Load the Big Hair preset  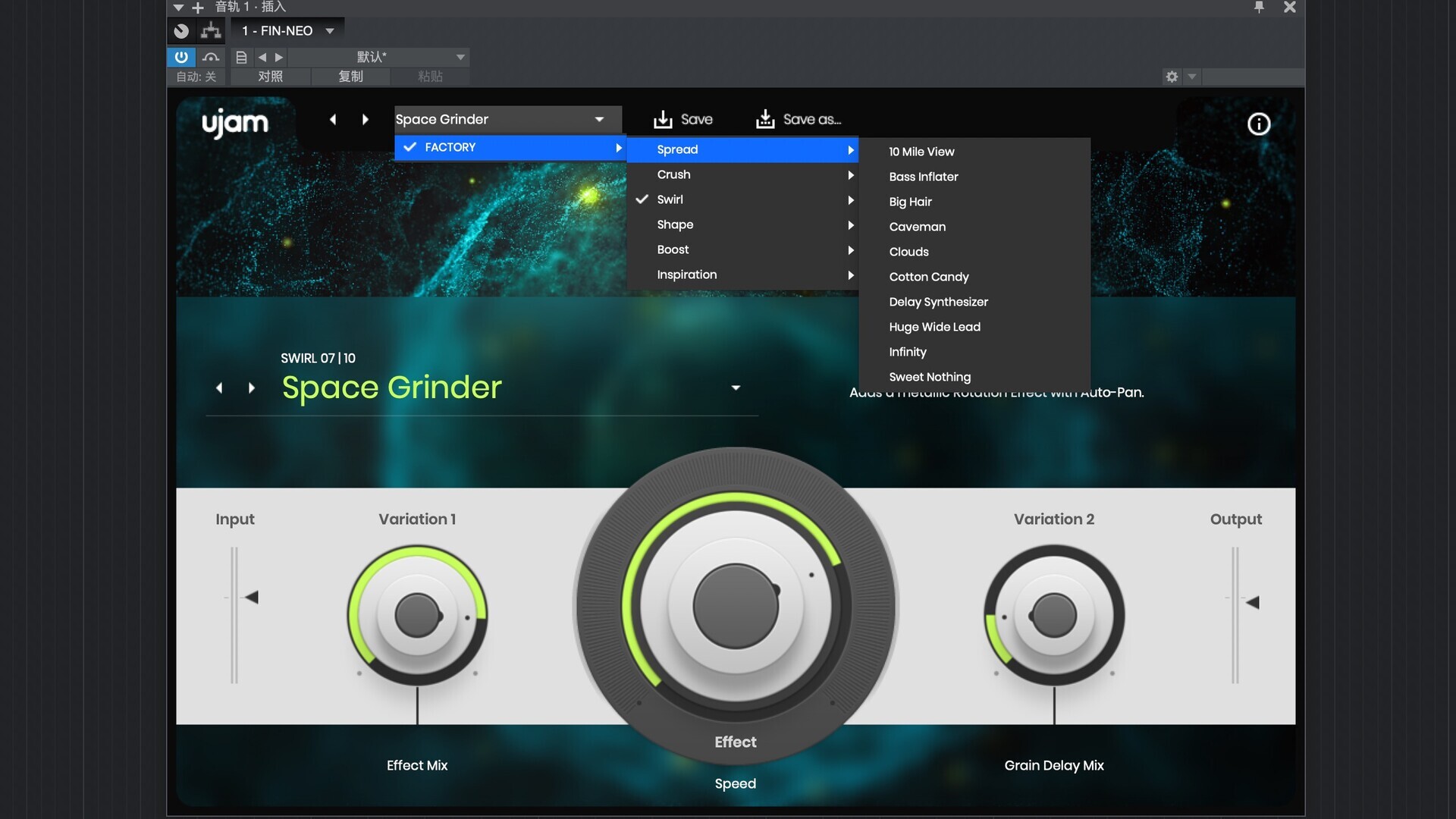pos(974,202)
